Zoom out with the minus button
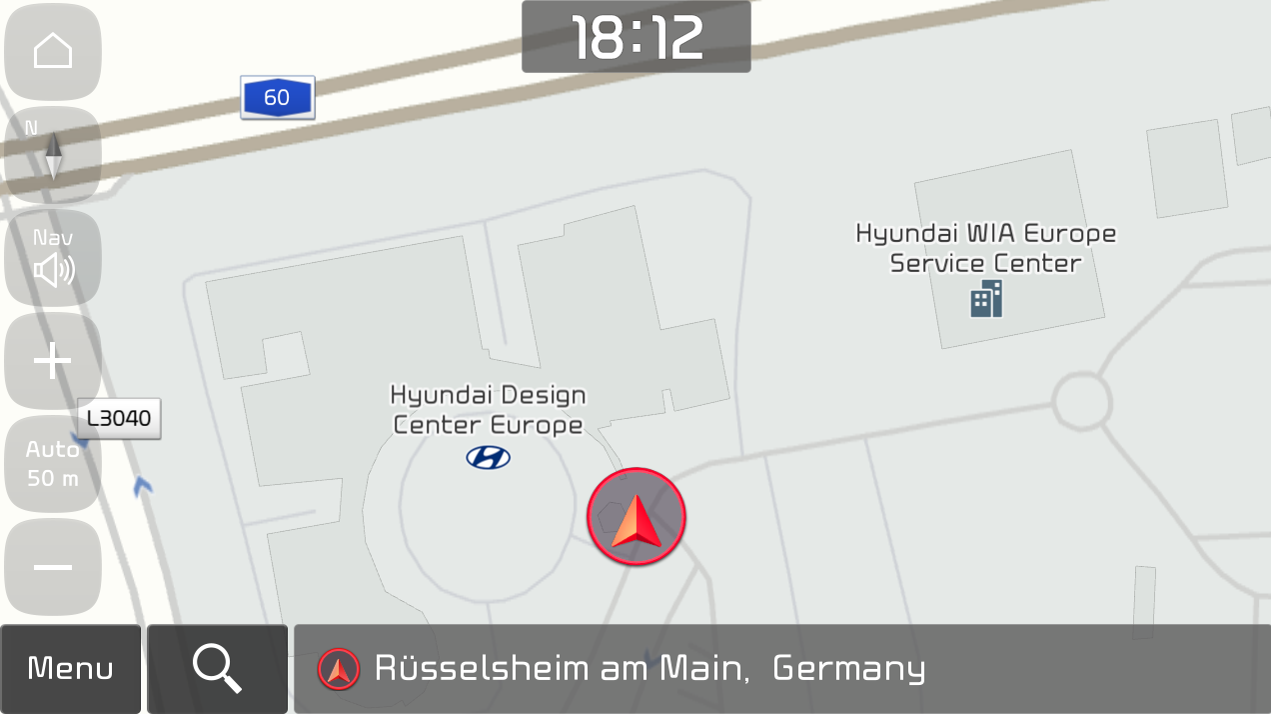The width and height of the screenshot is (1271, 714). click(53, 567)
